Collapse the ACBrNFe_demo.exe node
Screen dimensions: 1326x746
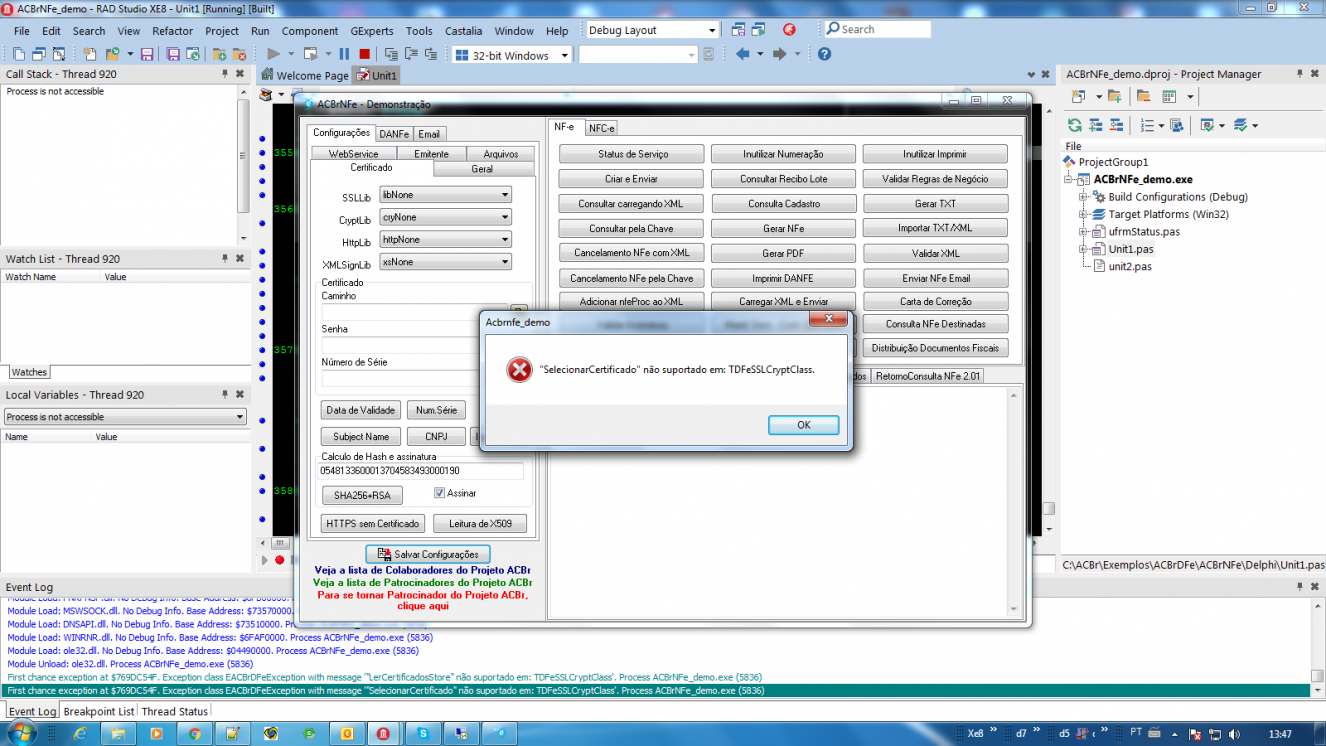tap(1069, 179)
